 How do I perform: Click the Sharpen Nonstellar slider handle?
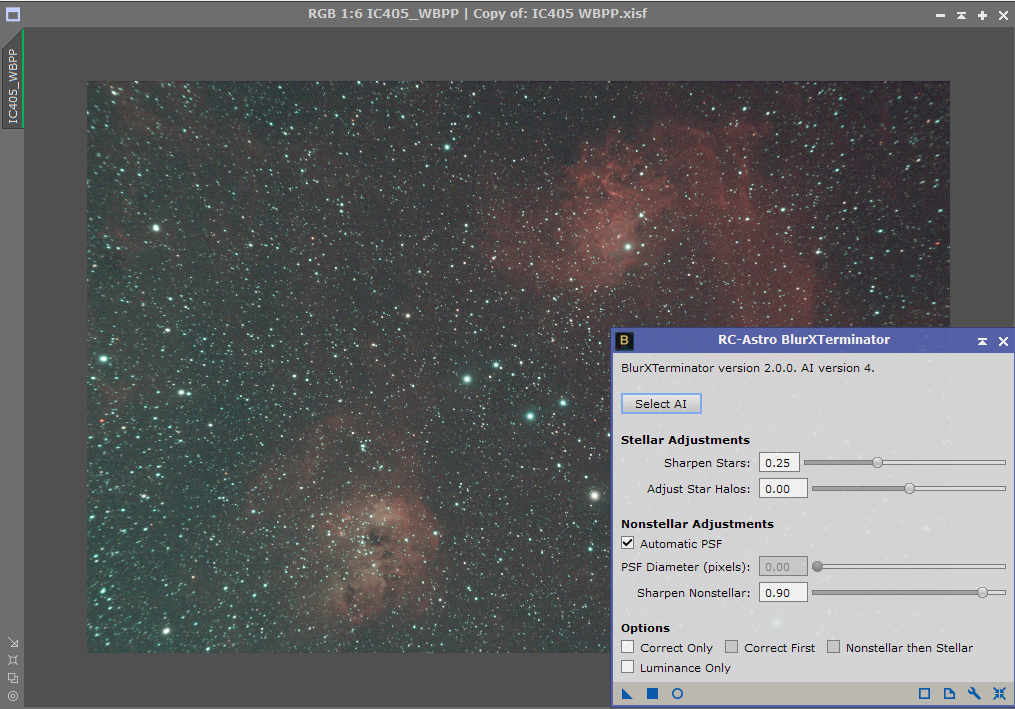[982, 592]
